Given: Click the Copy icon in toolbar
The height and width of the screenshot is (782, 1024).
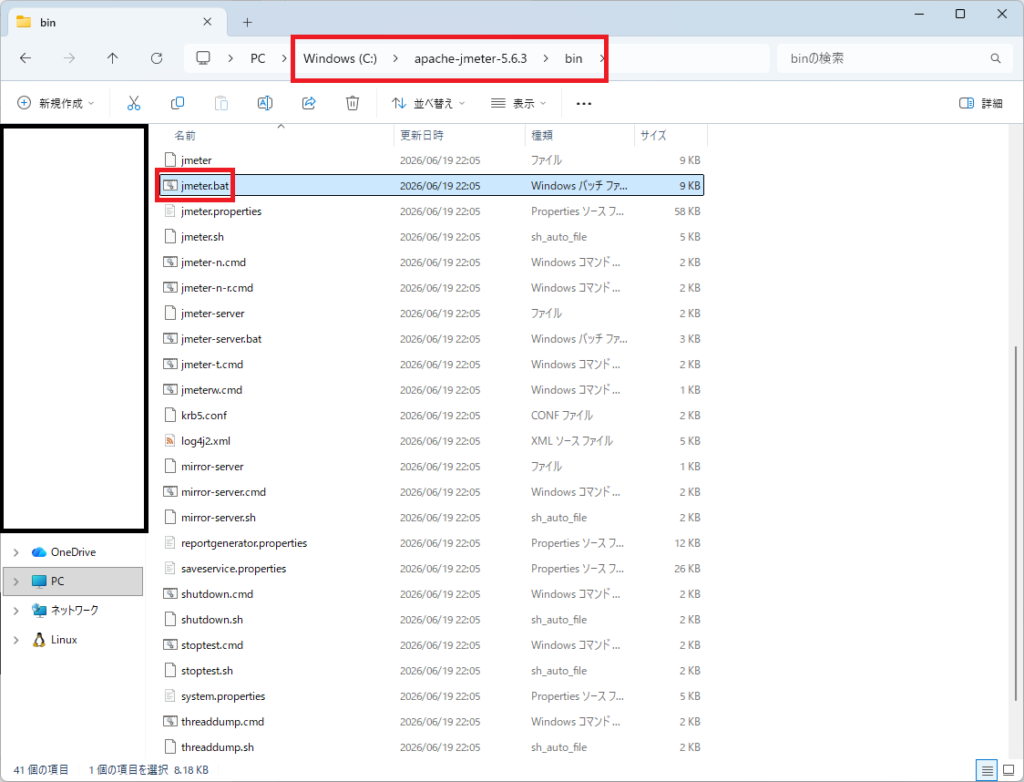Looking at the screenshot, I should click(178, 103).
